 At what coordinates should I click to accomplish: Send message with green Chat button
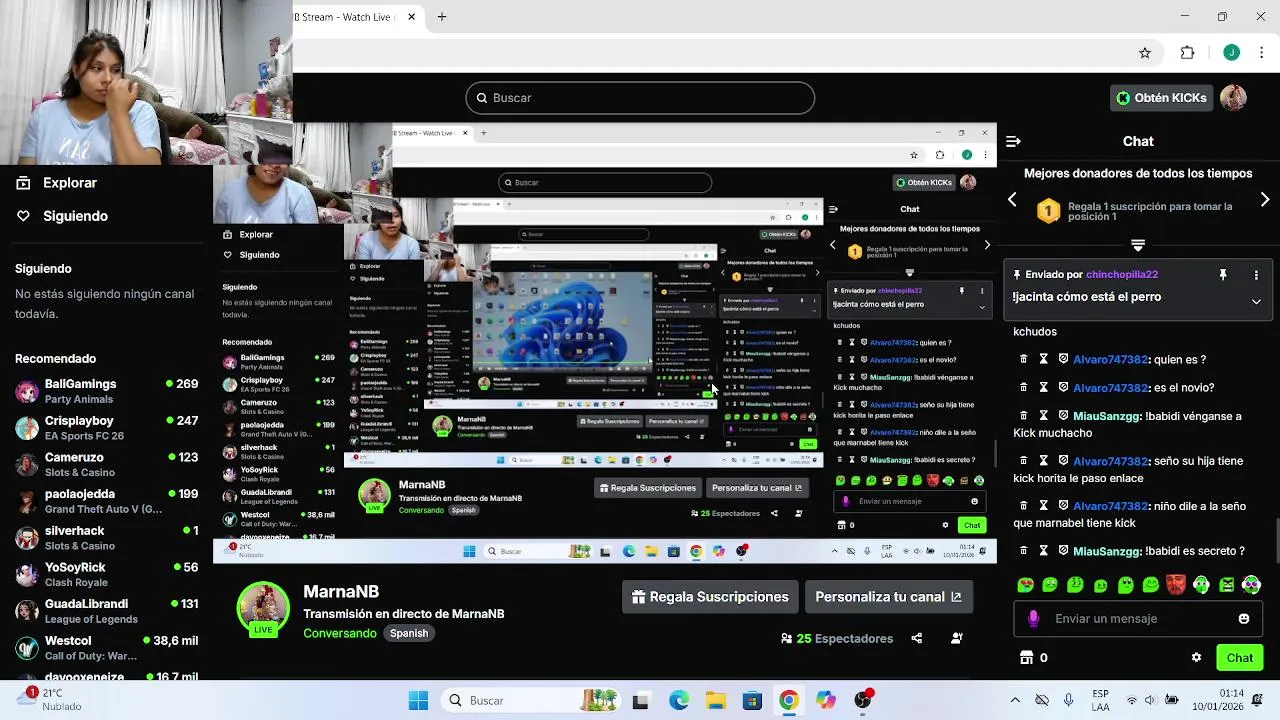[x=1239, y=657]
